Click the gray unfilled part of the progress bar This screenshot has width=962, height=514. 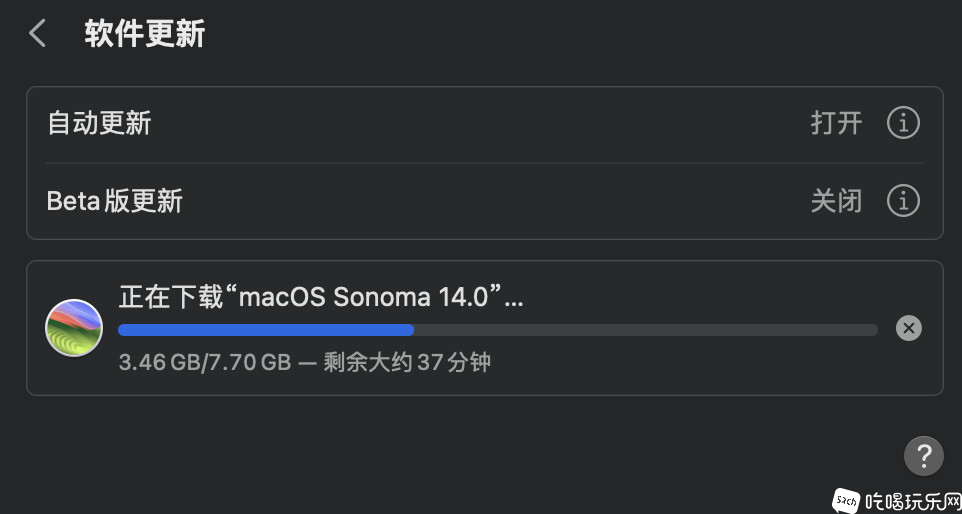pyautogui.click(x=646, y=330)
